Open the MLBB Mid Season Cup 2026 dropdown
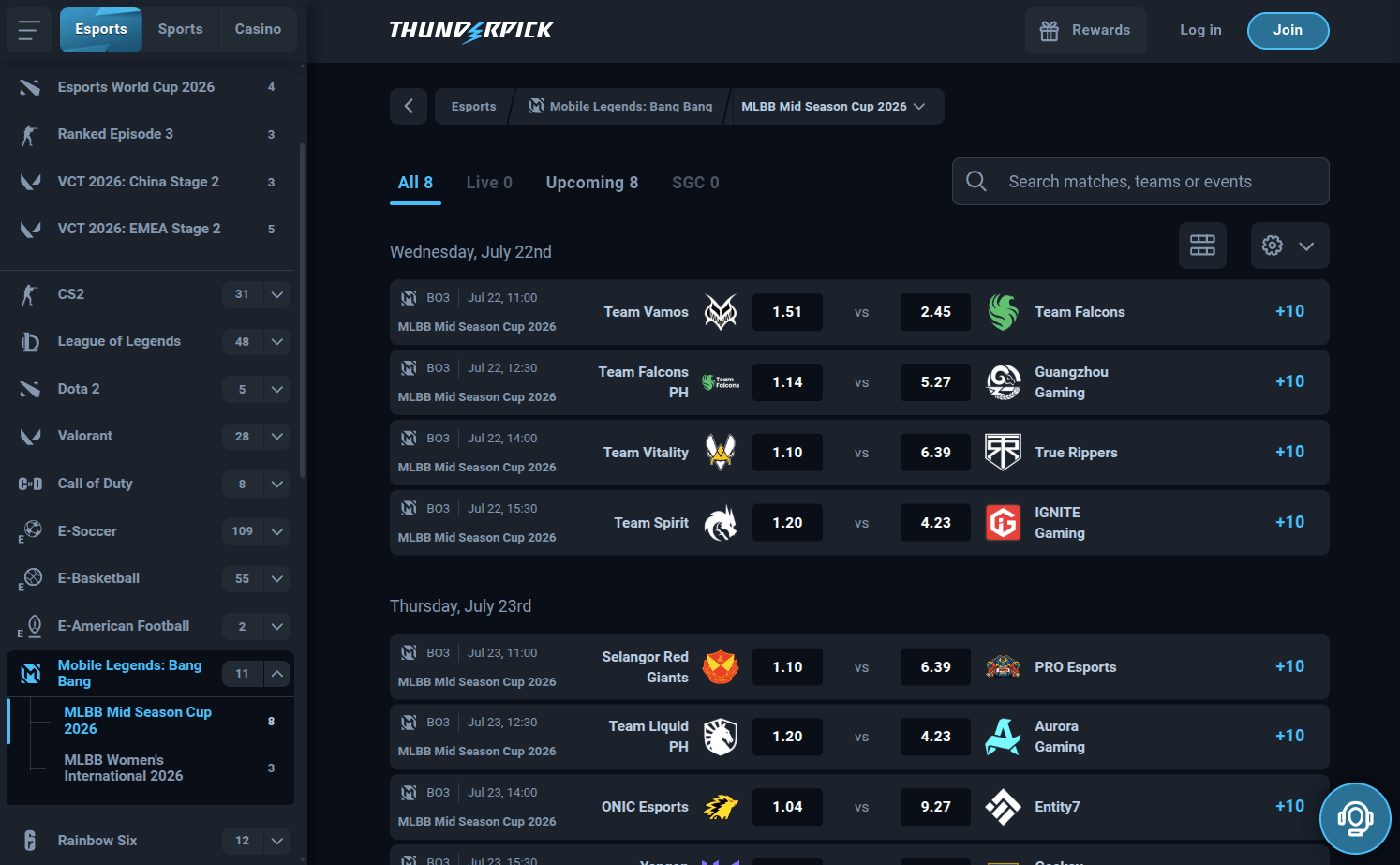Image resolution: width=1400 pixels, height=865 pixels. coord(833,106)
